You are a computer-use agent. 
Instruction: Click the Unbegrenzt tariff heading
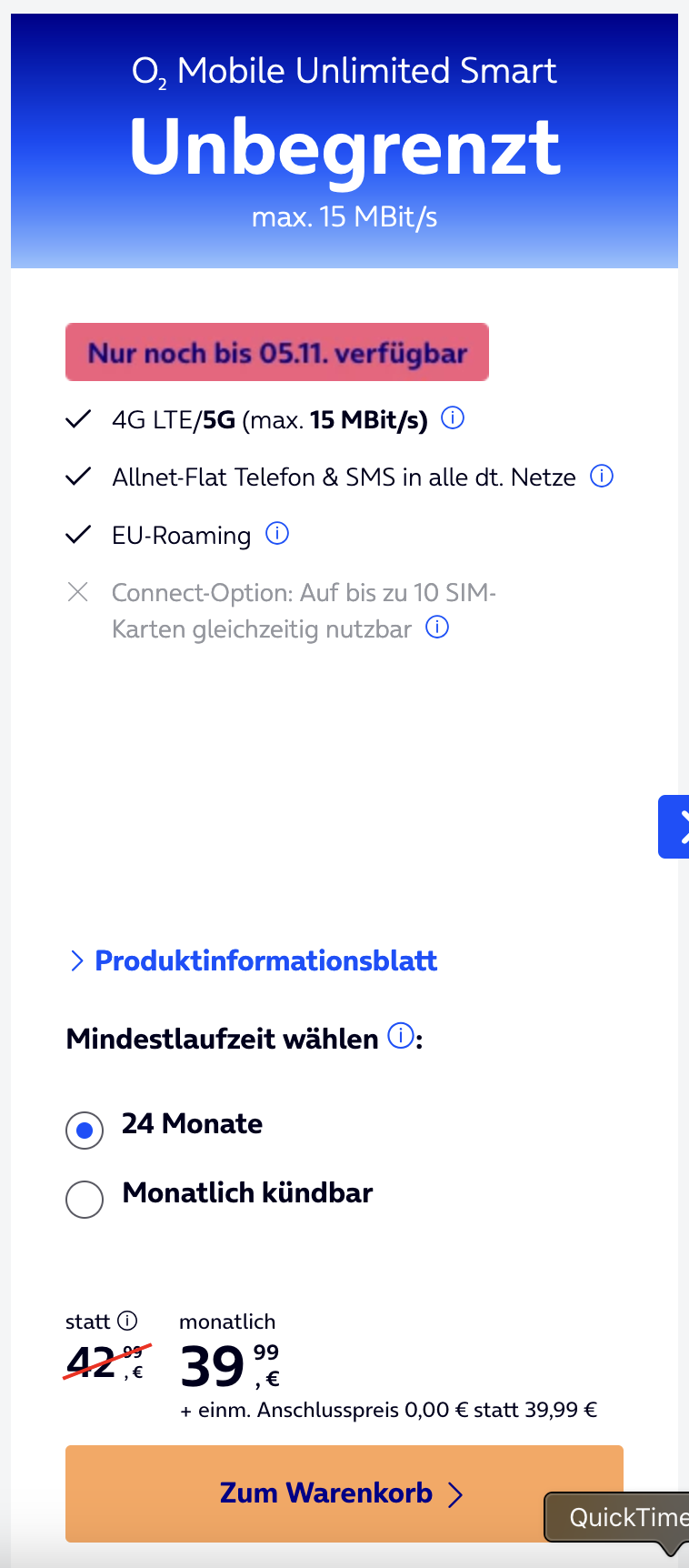click(x=344, y=147)
